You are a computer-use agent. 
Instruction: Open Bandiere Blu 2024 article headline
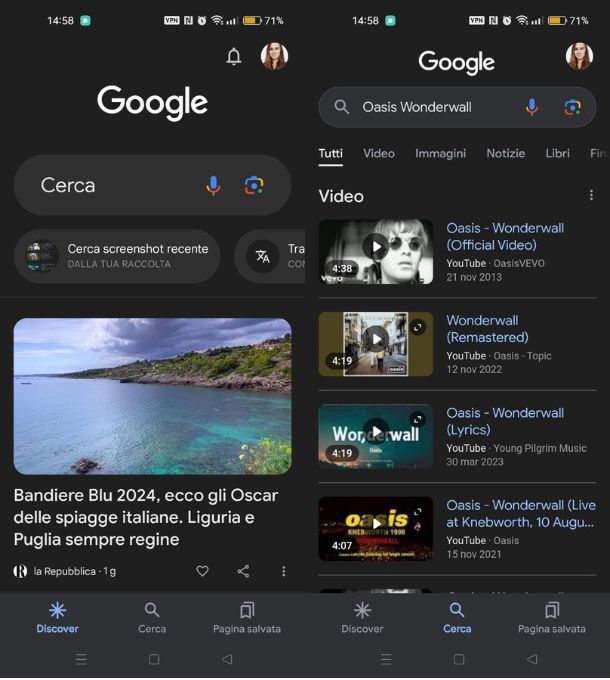[x=146, y=517]
